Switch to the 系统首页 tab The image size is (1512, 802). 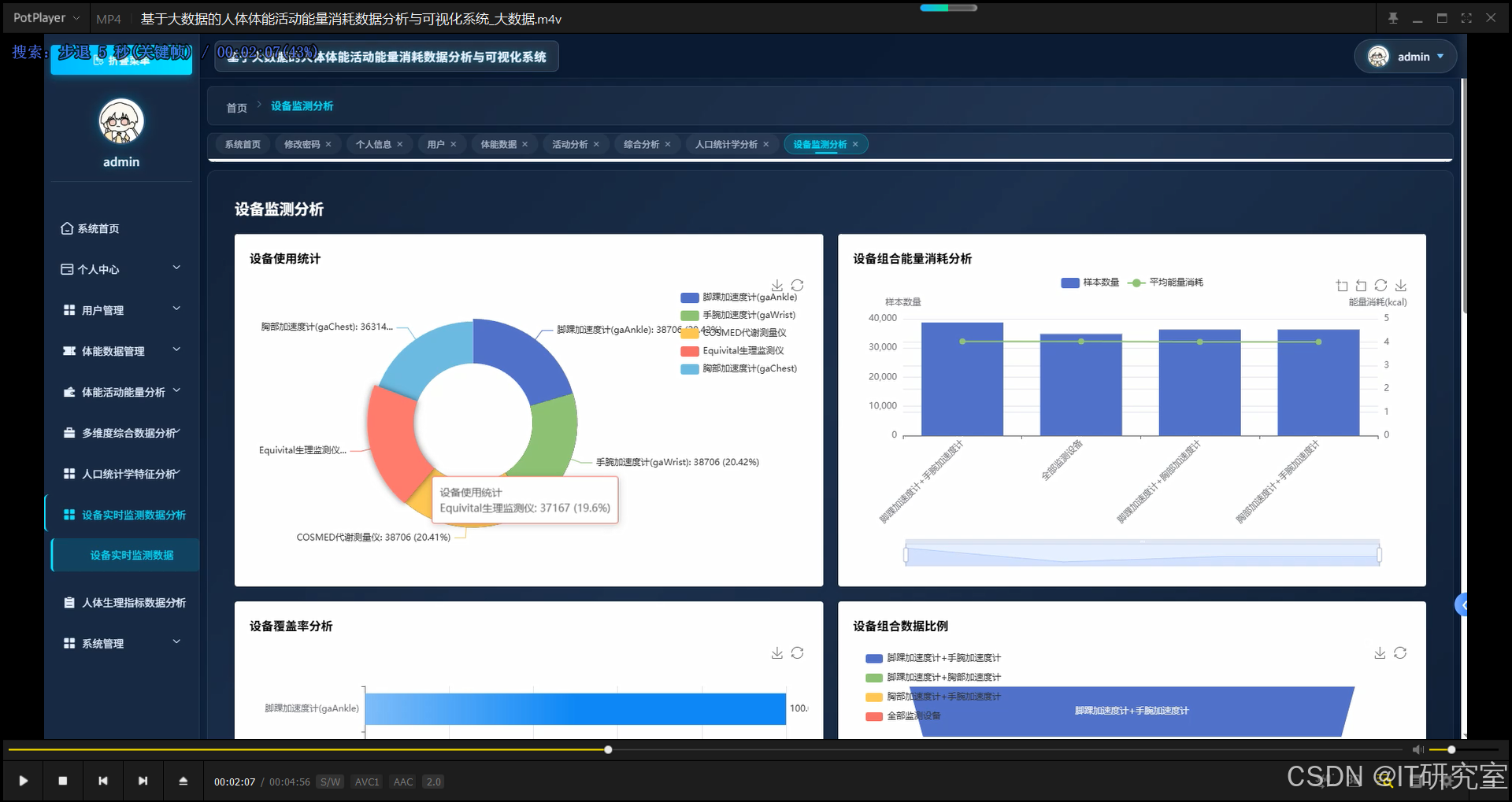(243, 144)
